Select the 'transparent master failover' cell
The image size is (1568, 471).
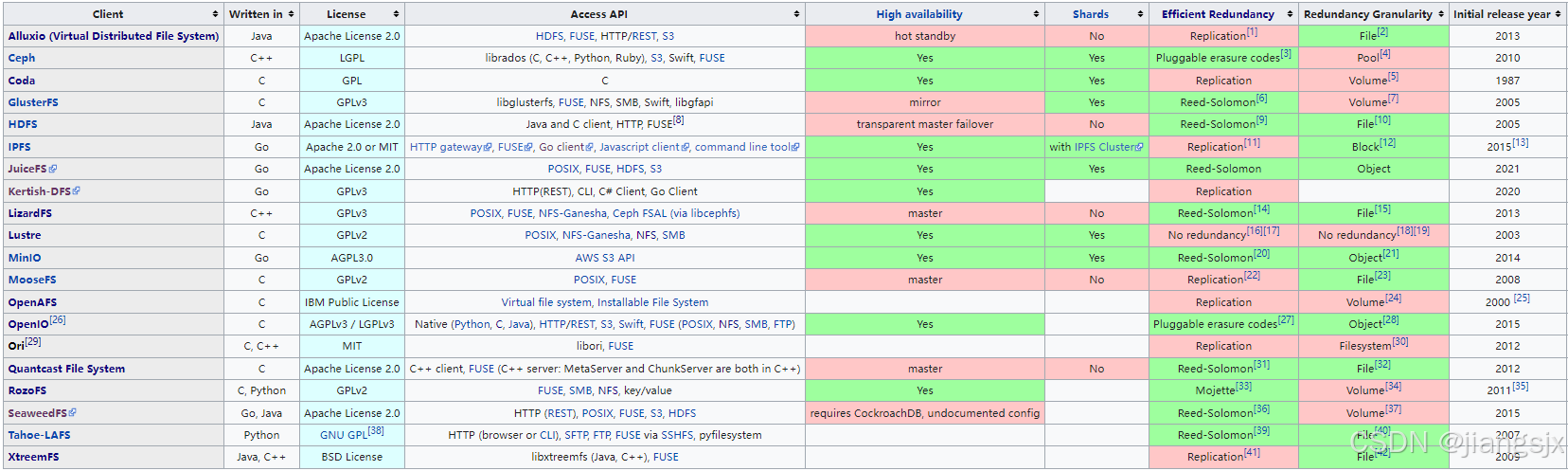pos(925,124)
